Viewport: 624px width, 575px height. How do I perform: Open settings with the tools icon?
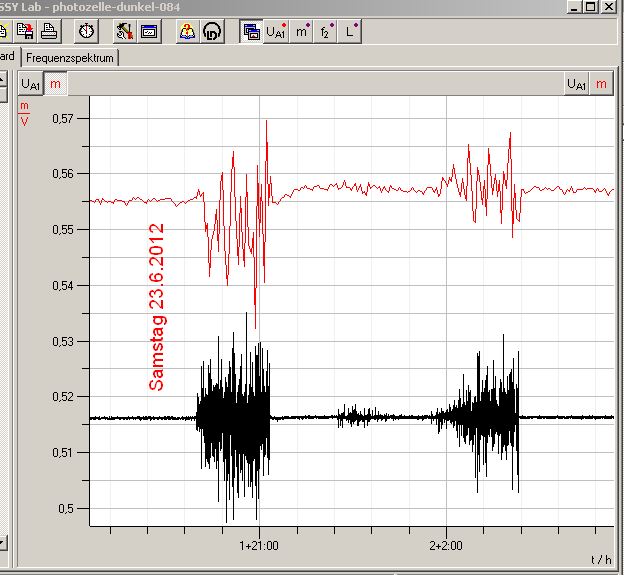click(124, 31)
